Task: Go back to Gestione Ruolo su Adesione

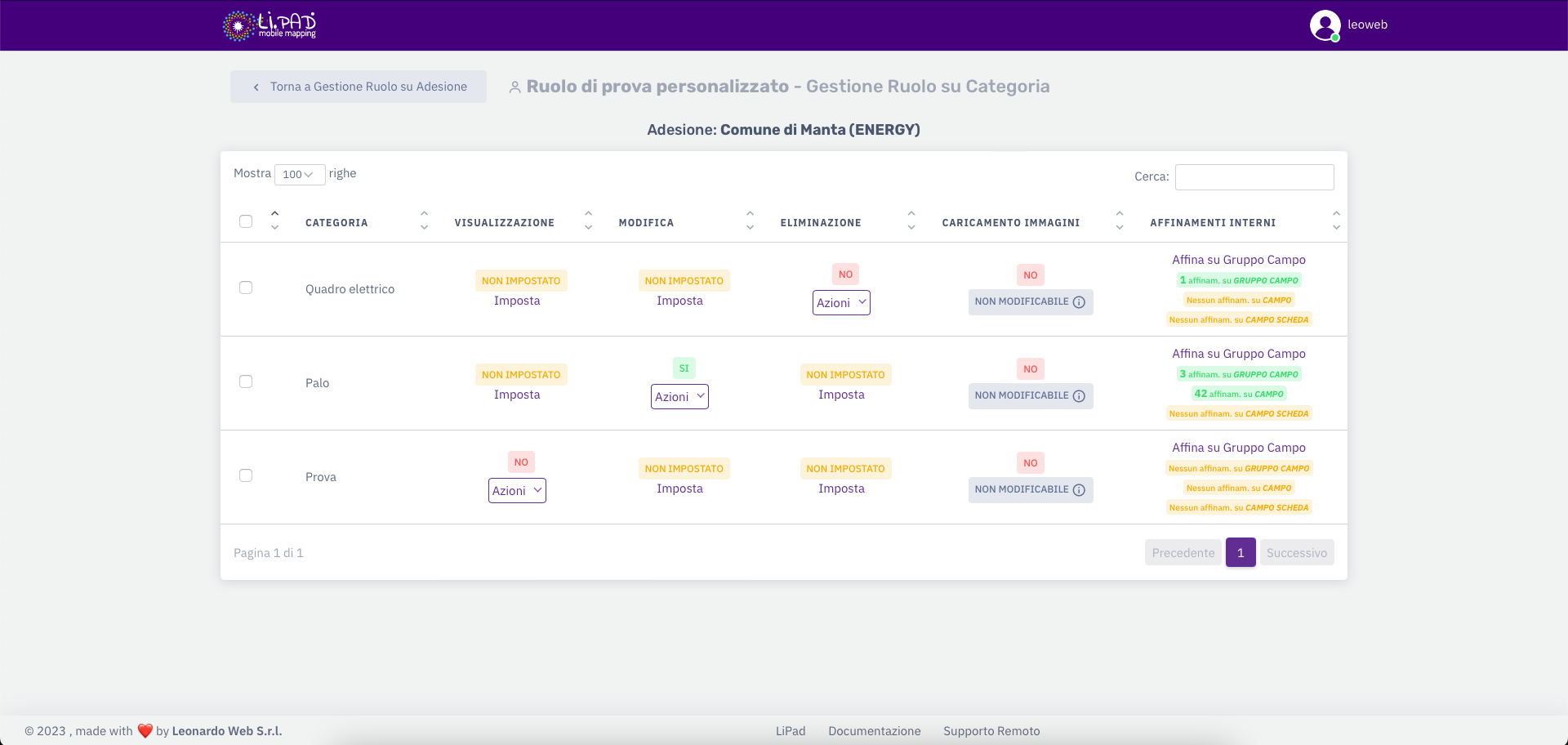Action: point(359,87)
